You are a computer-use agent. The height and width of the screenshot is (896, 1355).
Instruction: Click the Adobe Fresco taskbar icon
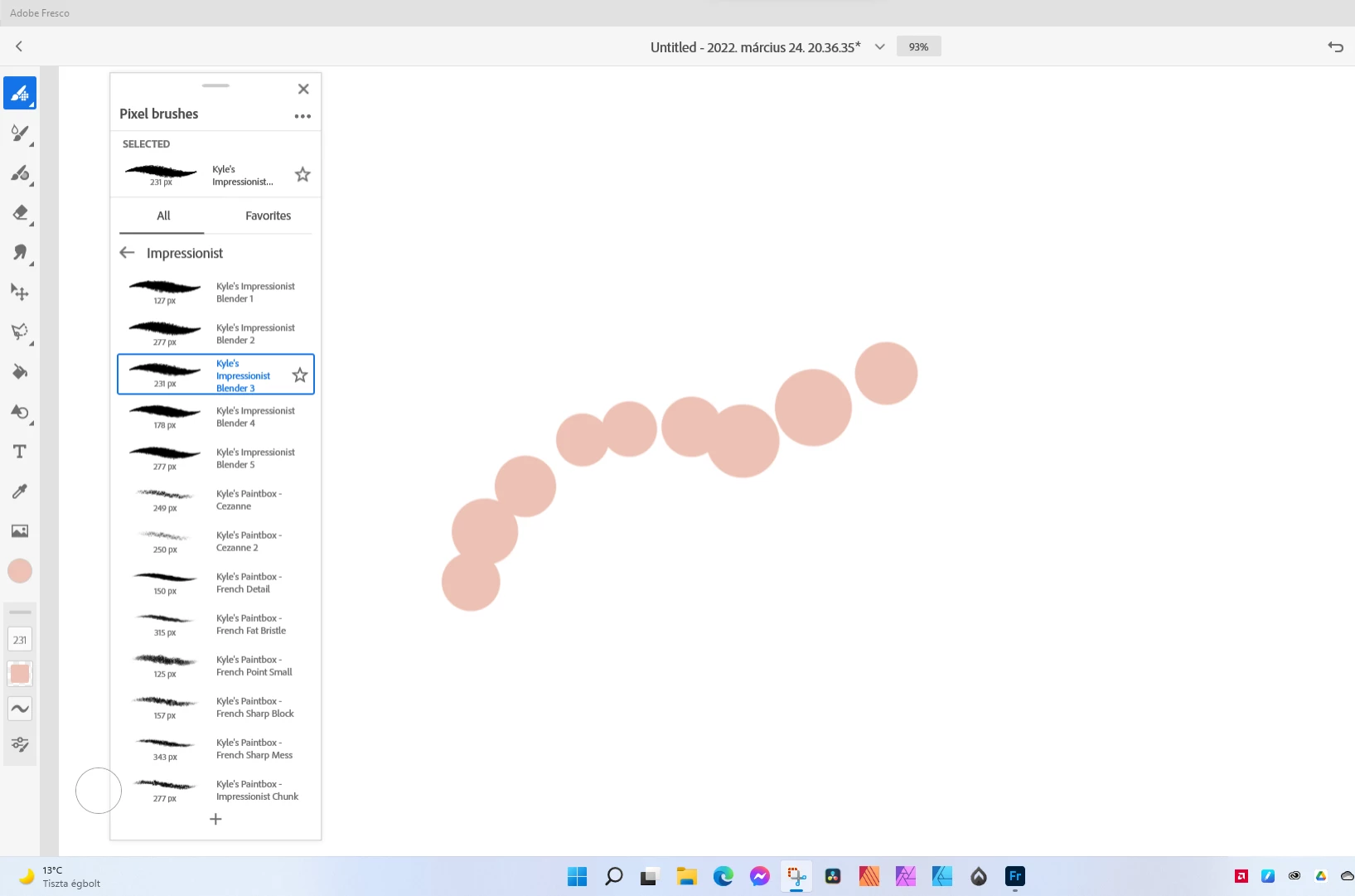coord(1014,876)
